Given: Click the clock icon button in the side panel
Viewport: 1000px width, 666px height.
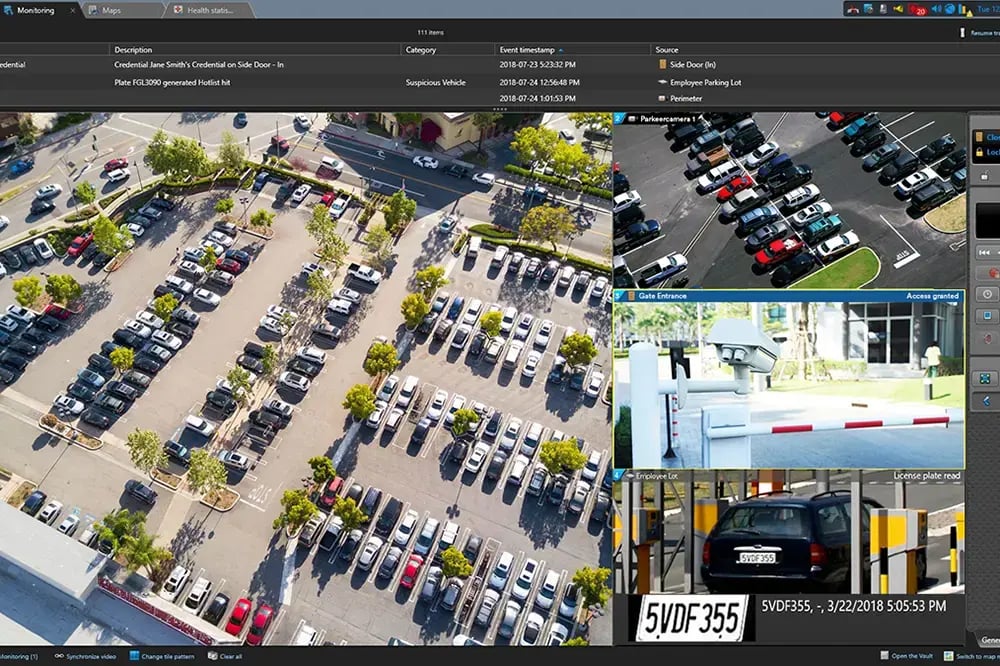Looking at the screenshot, I should coord(987,294).
